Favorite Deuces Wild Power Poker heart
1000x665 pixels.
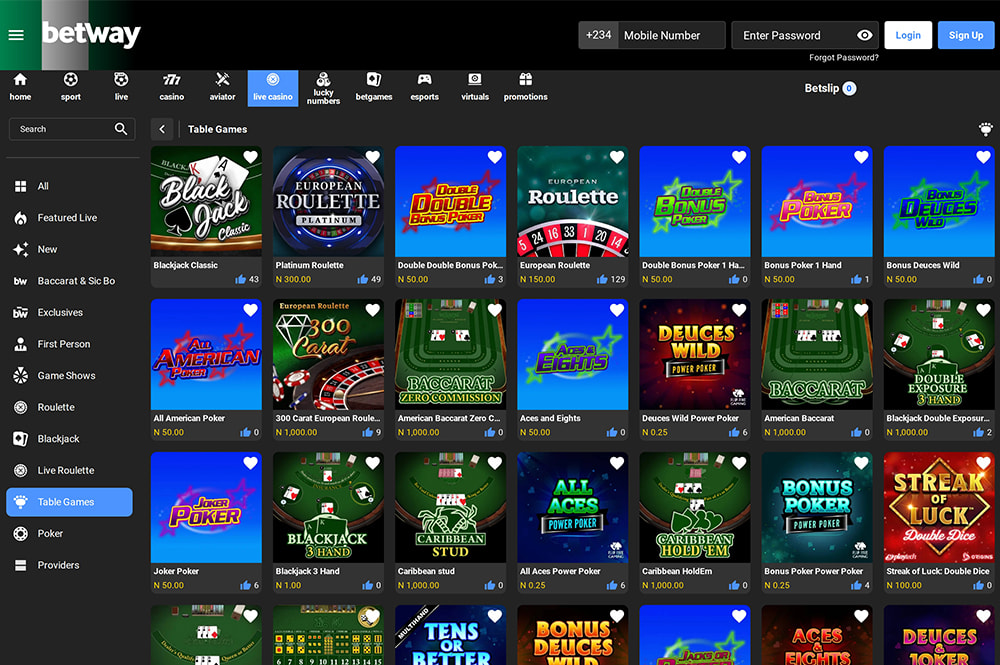tap(739, 310)
